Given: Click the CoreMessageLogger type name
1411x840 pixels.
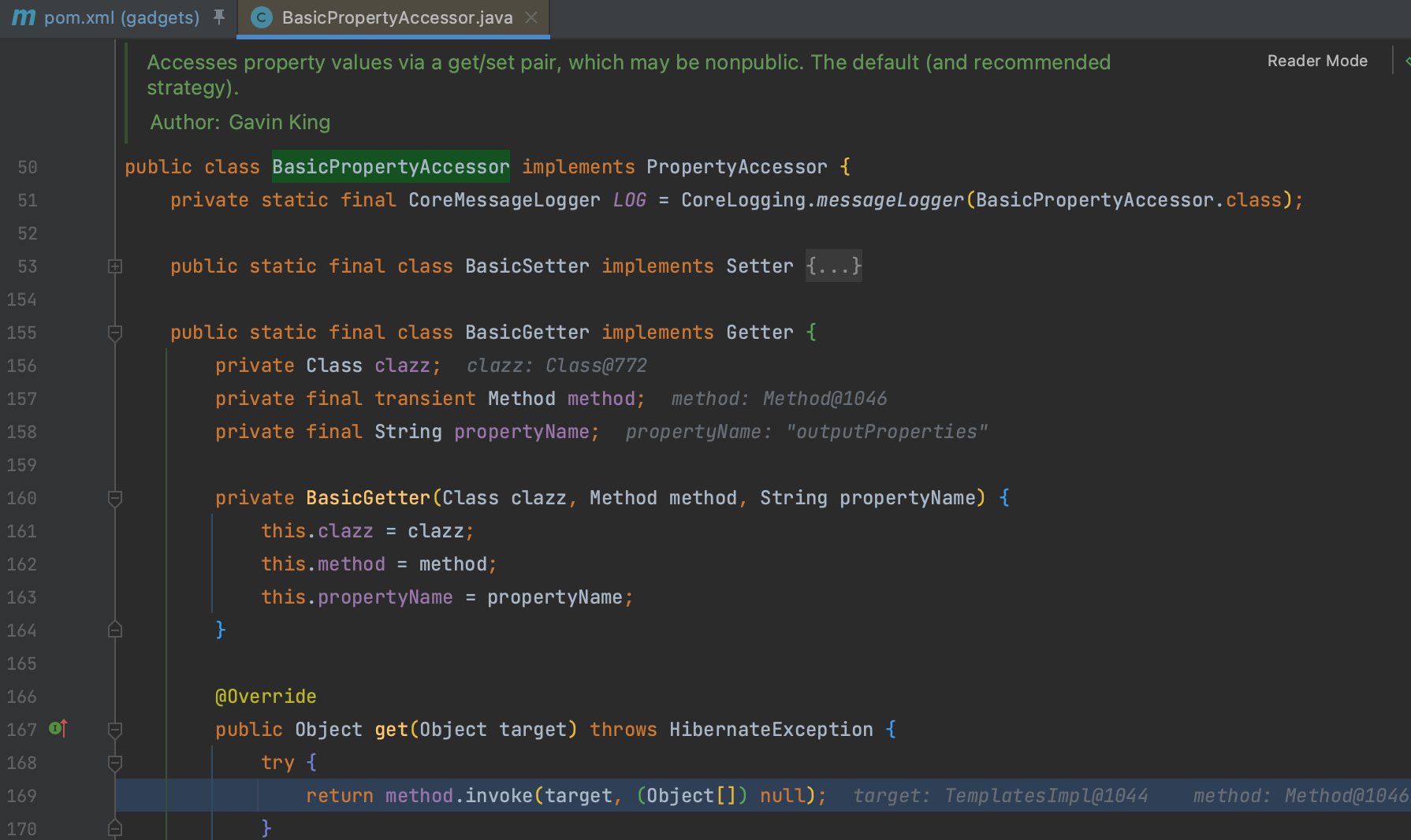Looking at the screenshot, I should click(504, 200).
